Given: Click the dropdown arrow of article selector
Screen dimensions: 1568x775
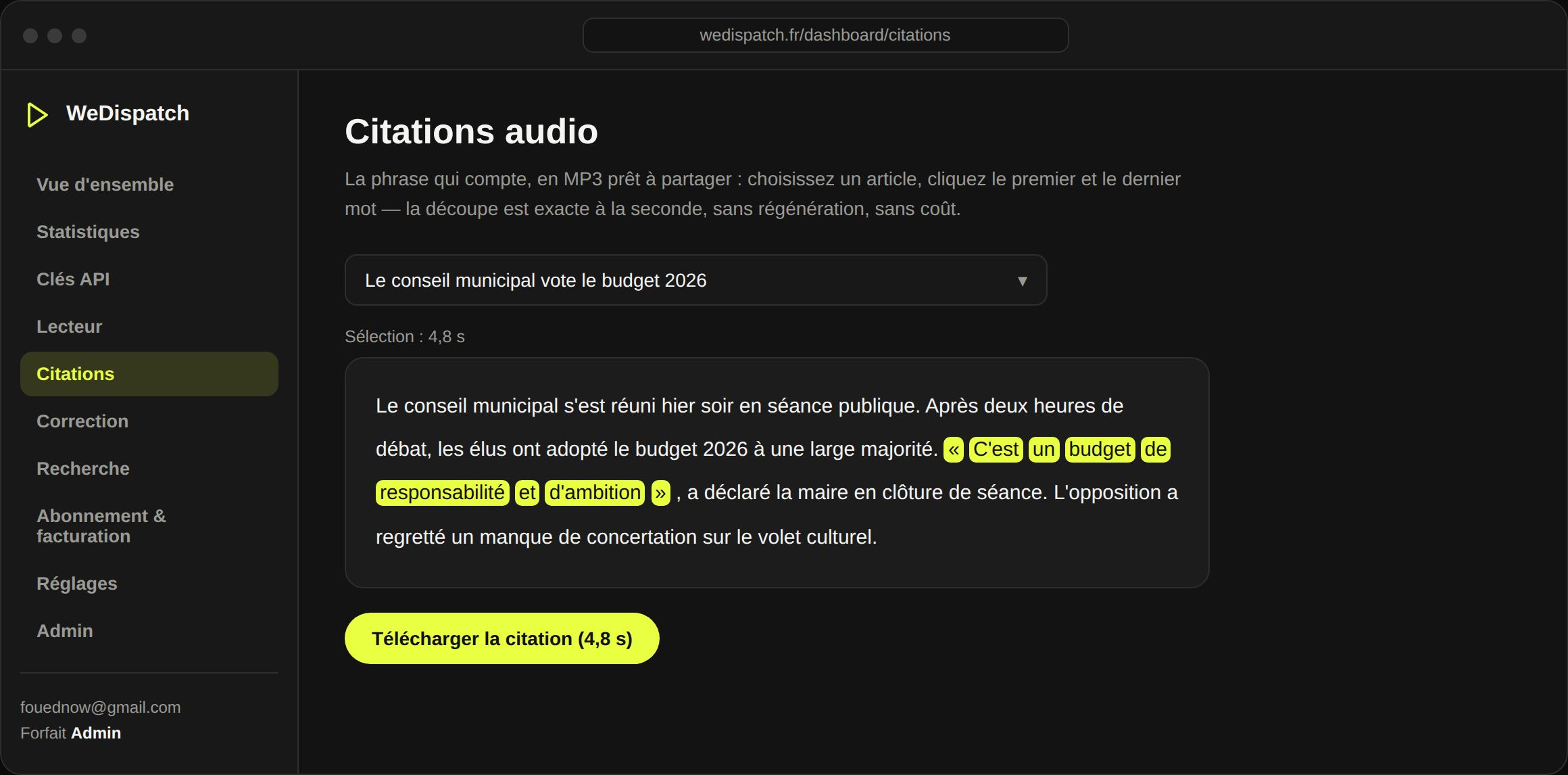Looking at the screenshot, I should click(1022, 281).
